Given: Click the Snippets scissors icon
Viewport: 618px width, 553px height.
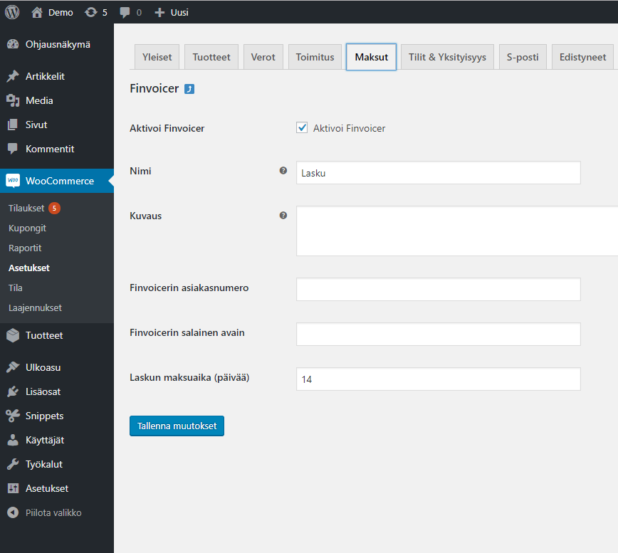Looking at the screenshot, I should pos(13,416).
